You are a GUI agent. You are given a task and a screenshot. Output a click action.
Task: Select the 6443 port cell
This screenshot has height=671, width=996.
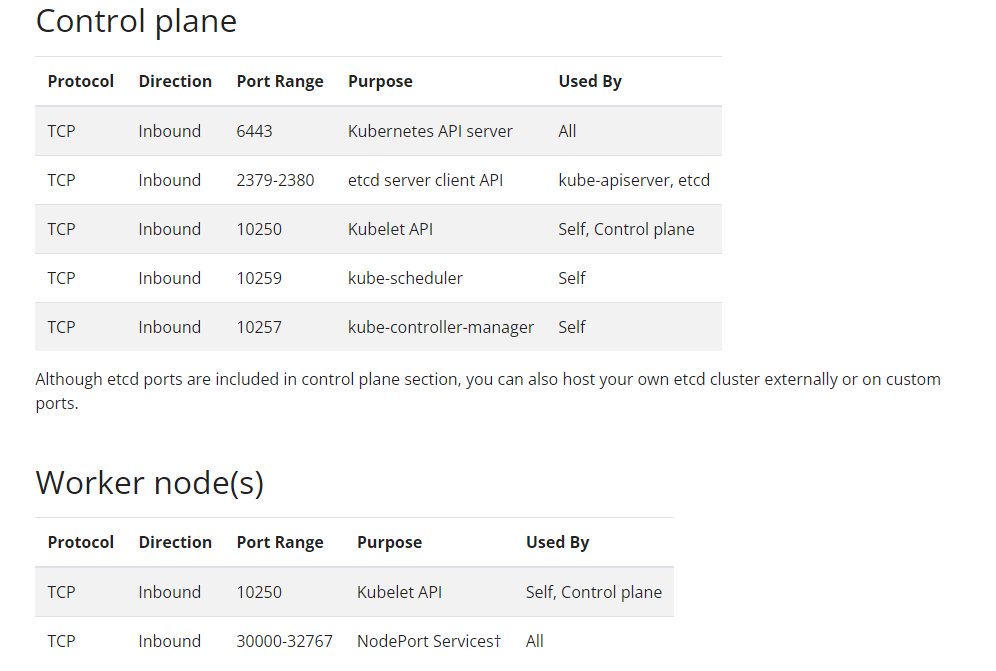click(254, 131)
